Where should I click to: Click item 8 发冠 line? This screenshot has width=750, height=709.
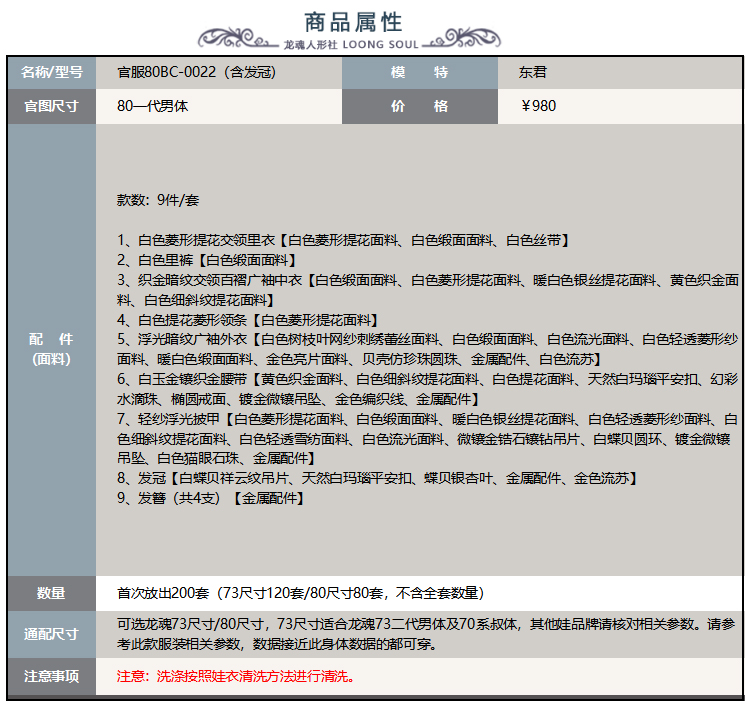tap(377, 478)
